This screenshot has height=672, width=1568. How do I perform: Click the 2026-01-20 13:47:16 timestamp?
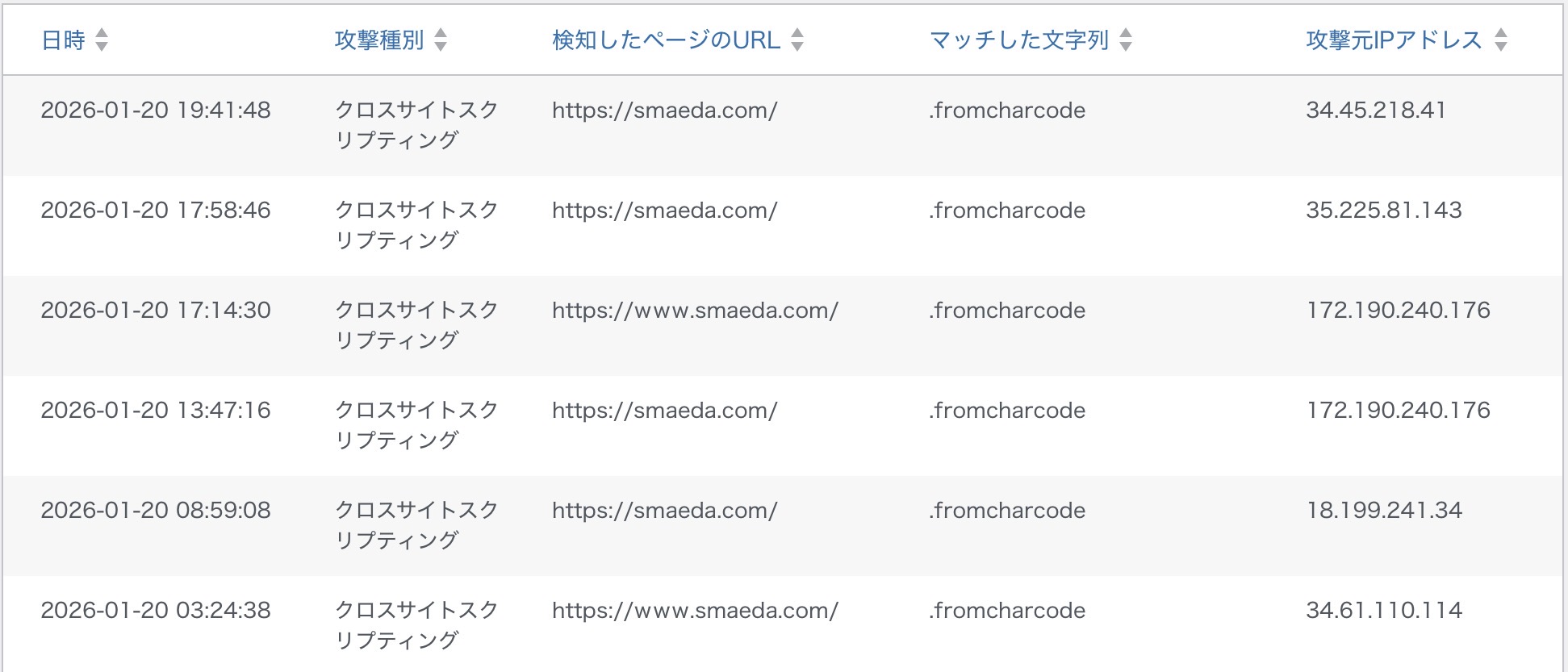click(x=156, y=410)
